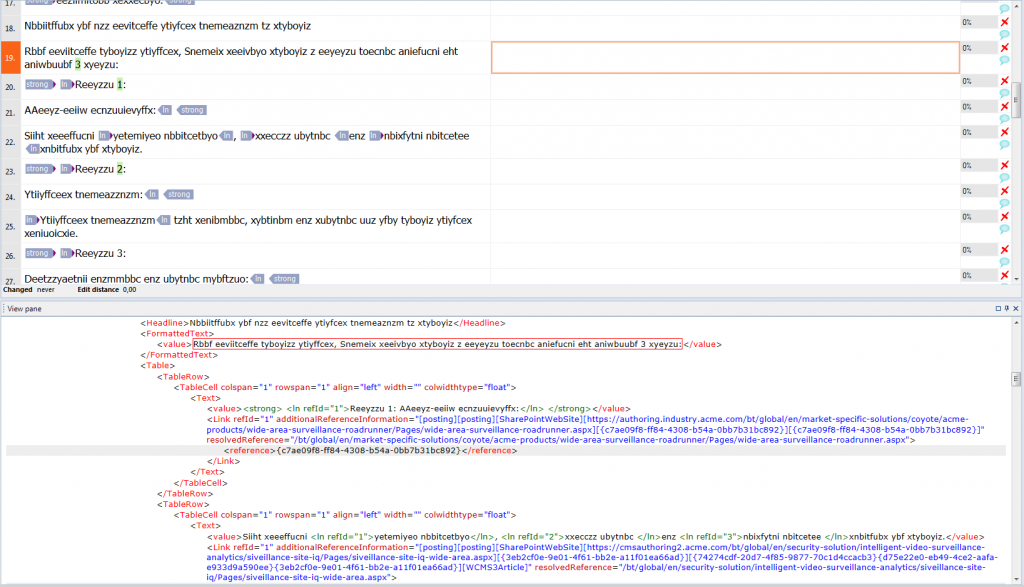The width and height of the screenshot is (1024, 587).
Task: Click the 0% match box for segment 19
Action: pyautogui.click(x=968, y=48)
